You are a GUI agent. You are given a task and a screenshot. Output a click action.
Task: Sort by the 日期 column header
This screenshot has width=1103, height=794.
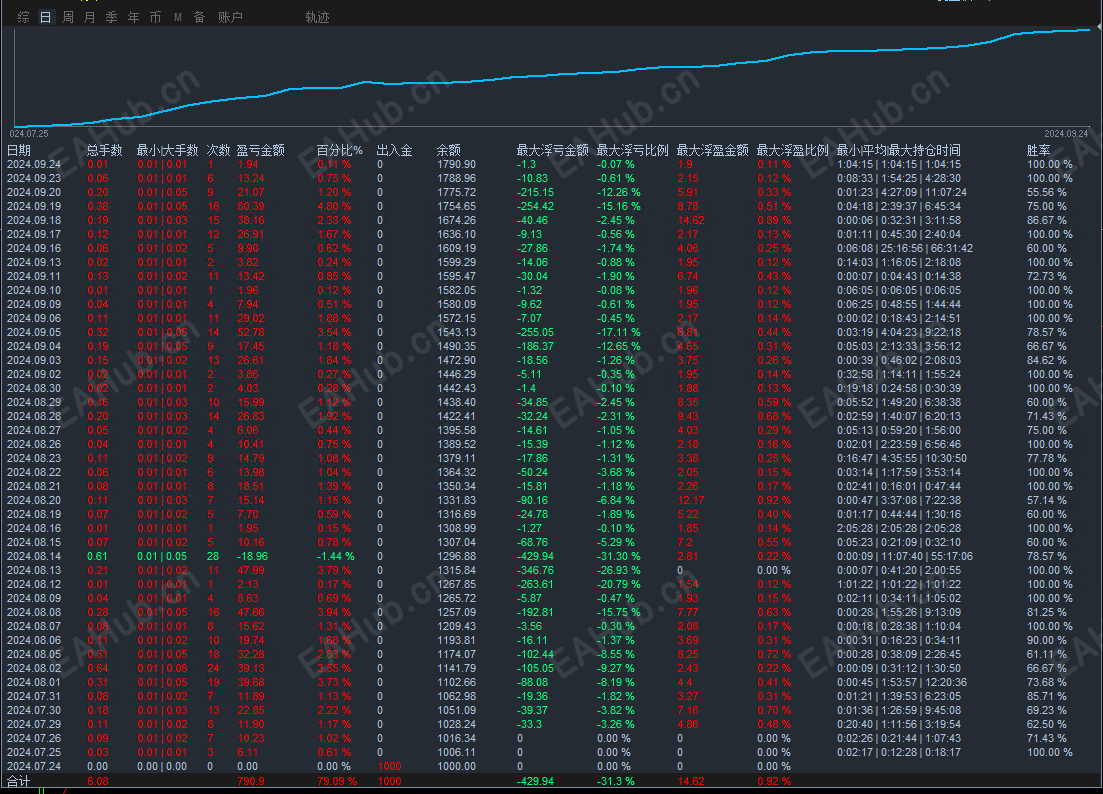click(x=19, y=150)
